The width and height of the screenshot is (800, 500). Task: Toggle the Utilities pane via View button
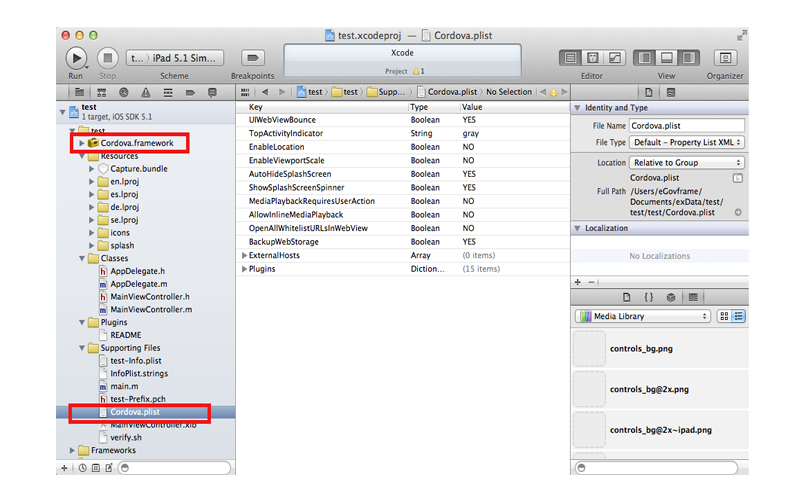click(x=687, y=58)
